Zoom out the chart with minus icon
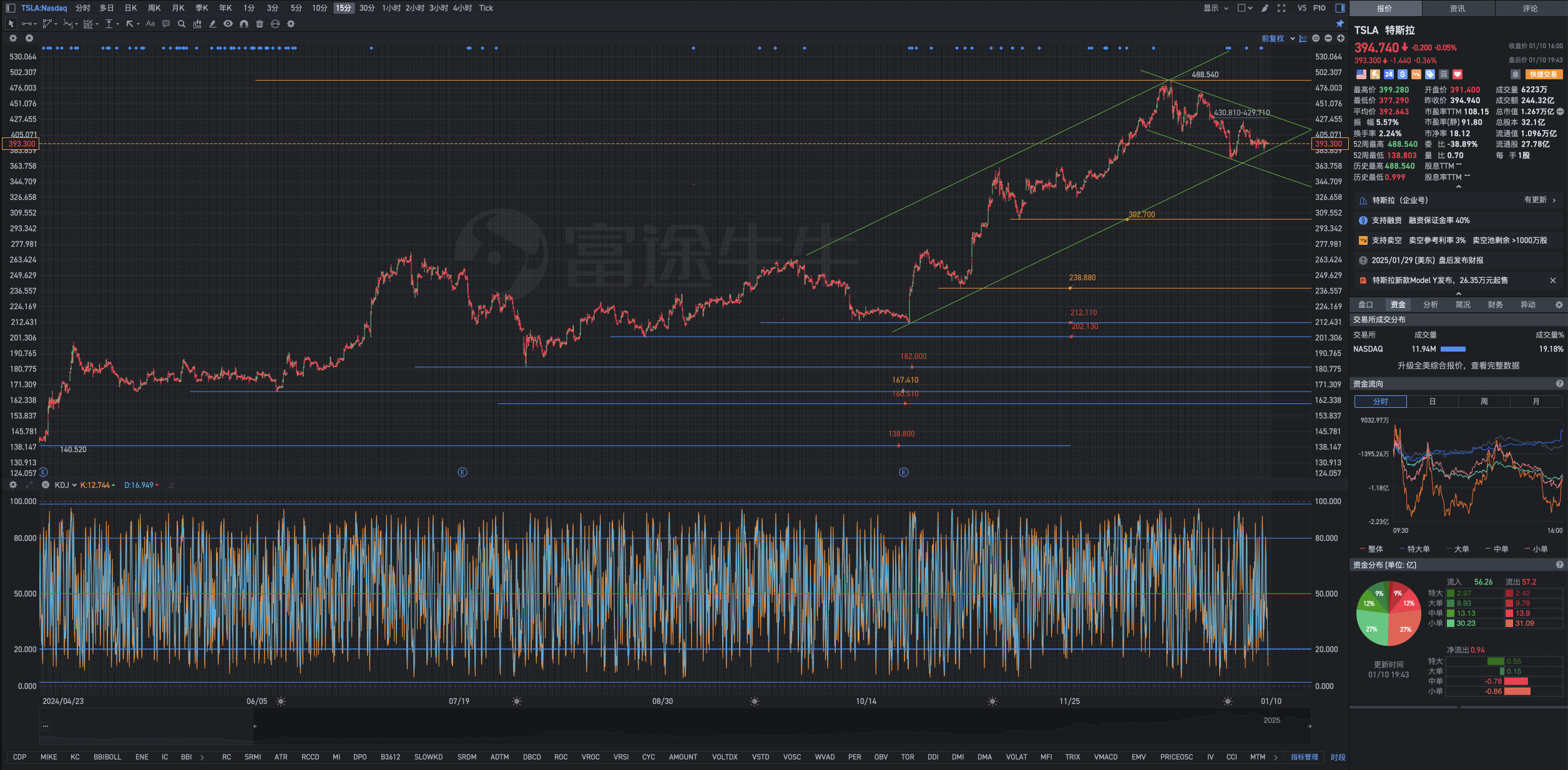The height and width of the screenshot is (770, 1568). (1328, 39)
